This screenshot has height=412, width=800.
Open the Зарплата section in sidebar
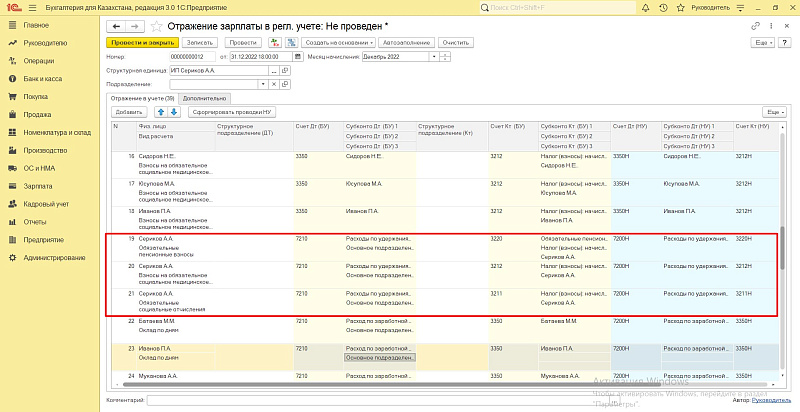coord(38,185)
